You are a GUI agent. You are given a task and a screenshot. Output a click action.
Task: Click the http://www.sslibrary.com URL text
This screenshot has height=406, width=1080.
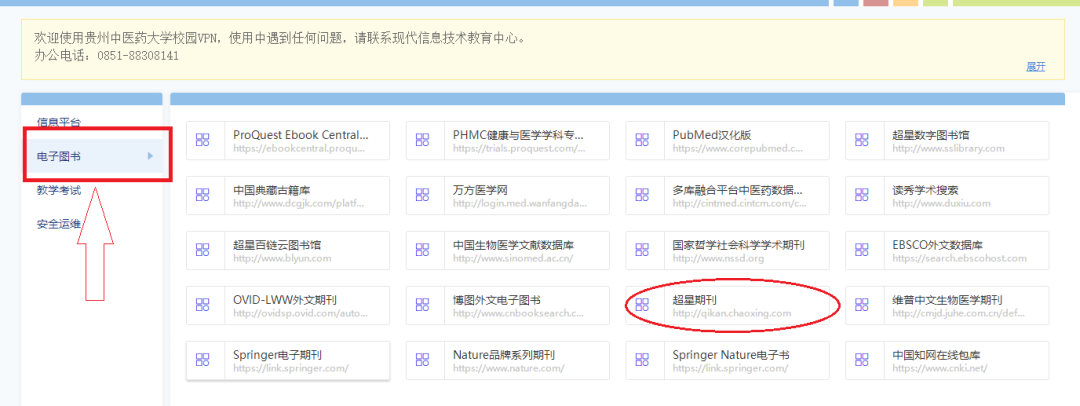[x=948, y=148]
